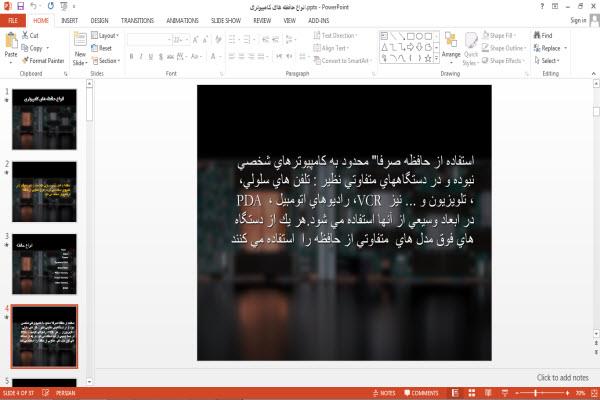The width and height of the screenshot is (600, 400).
Task: Increase the font size
Action: 196,39
